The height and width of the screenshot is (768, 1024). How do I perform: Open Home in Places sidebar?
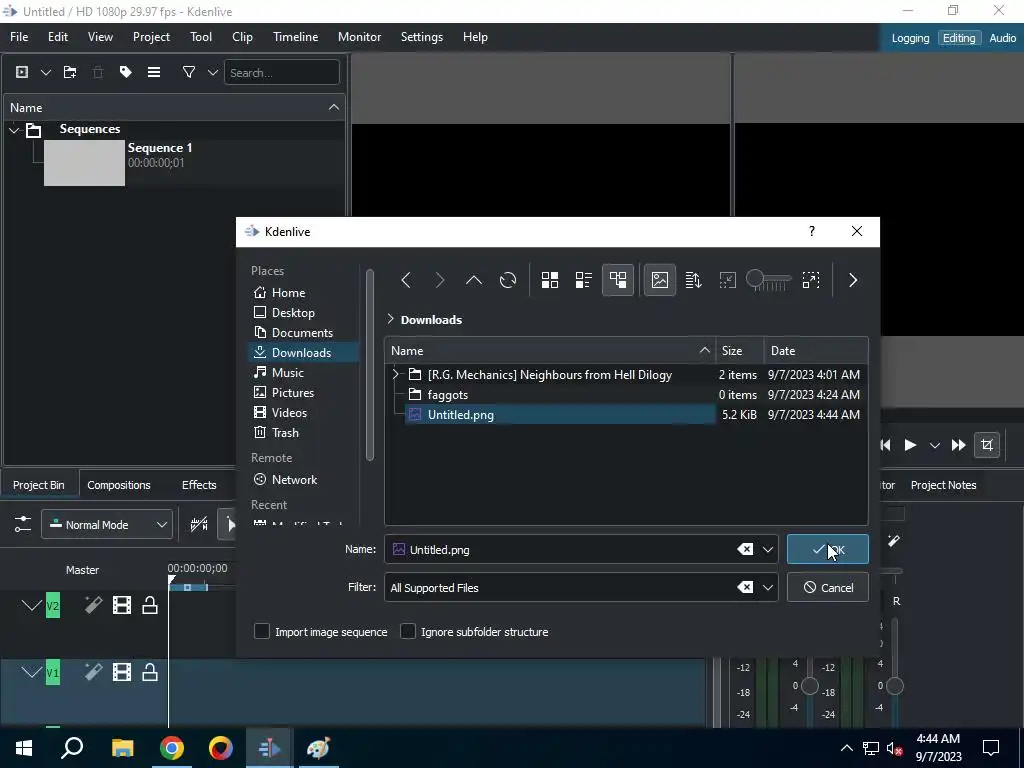click(x=288, y=293)
